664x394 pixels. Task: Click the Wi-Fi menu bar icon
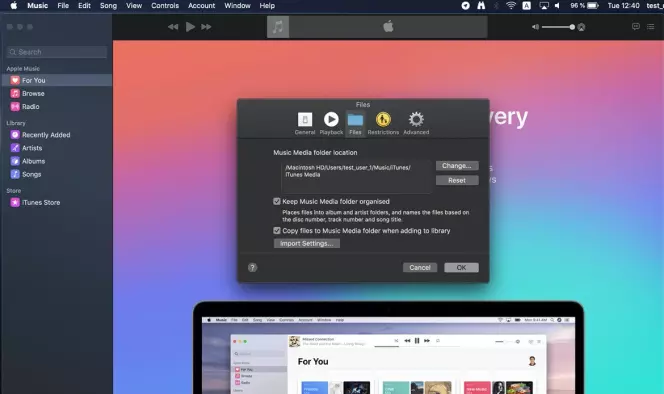(x=511, y=6)
